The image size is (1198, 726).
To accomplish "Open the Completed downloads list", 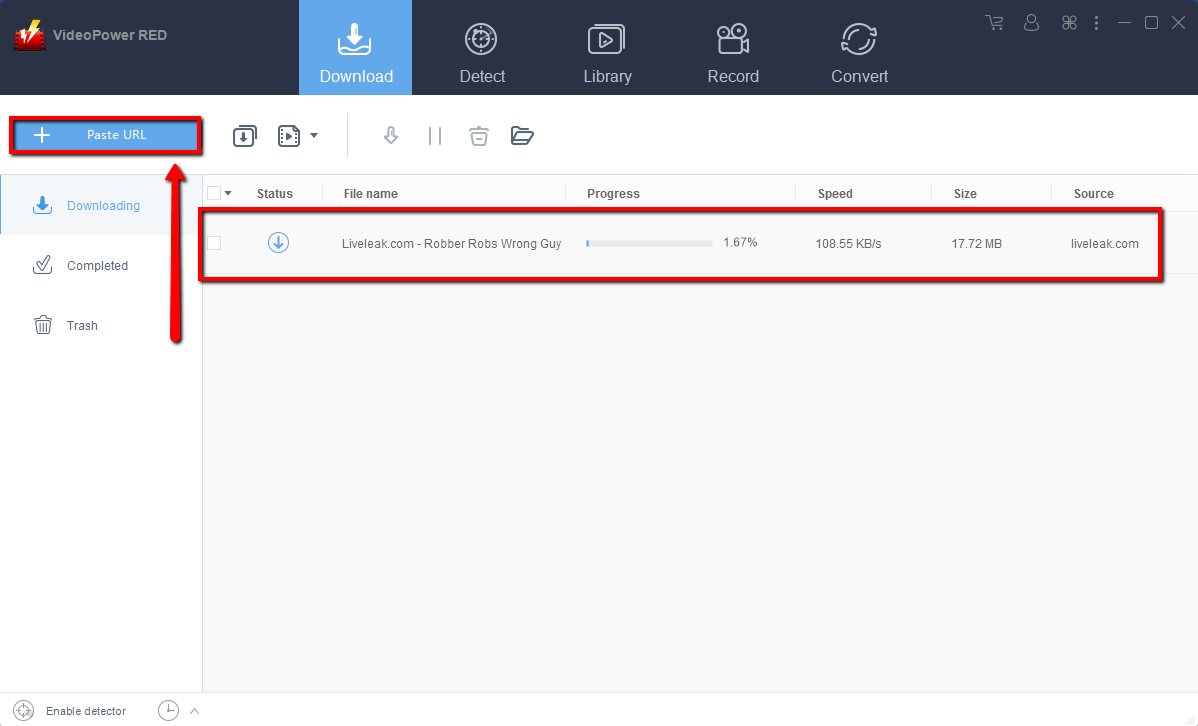I will coord(97,265).
